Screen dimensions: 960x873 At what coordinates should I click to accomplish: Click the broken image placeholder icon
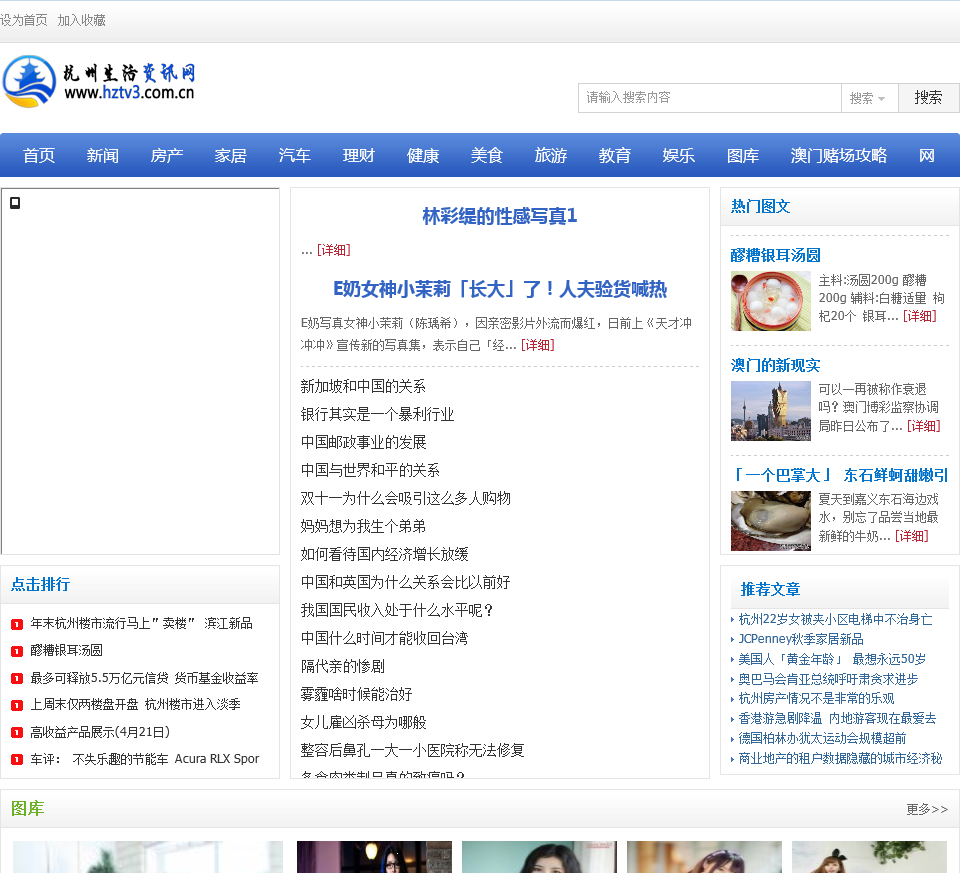[15, 203]
